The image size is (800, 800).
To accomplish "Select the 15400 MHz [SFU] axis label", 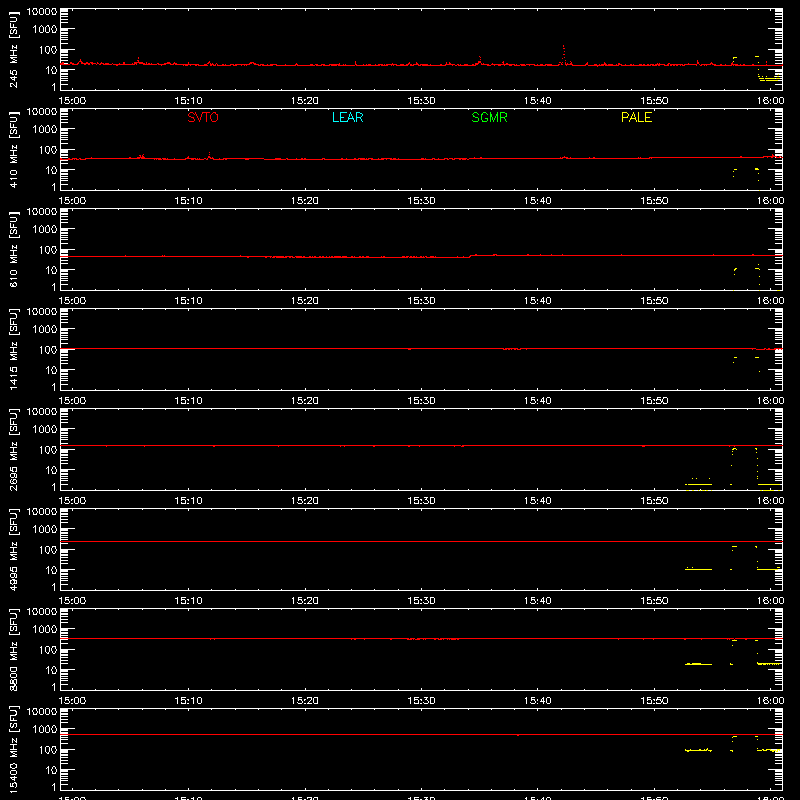I will click(13, 749).
